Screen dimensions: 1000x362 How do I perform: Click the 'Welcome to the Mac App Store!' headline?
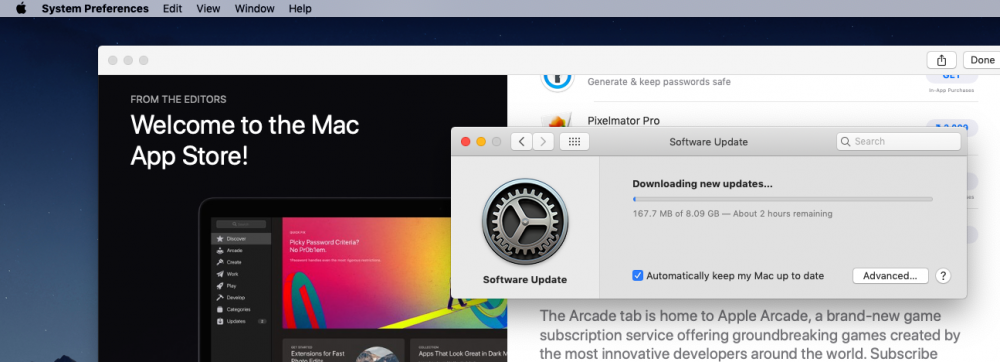245,140
